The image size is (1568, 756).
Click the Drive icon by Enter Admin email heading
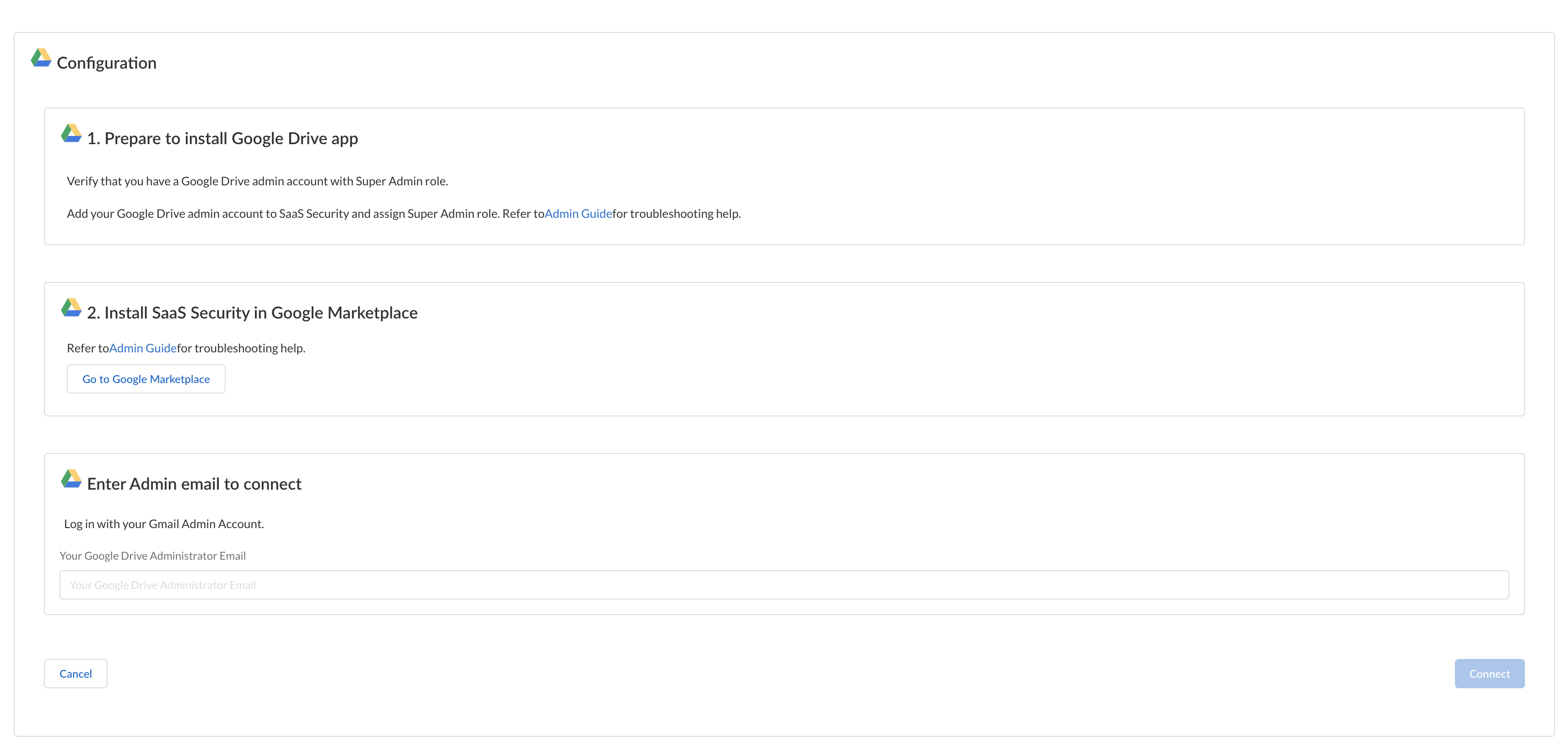pos(71,478)
